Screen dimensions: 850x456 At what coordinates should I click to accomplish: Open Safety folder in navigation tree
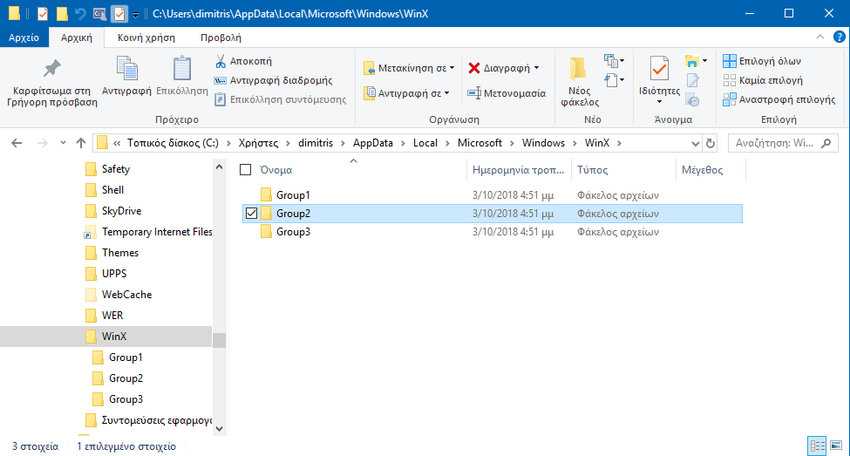(x=115, y=169)
